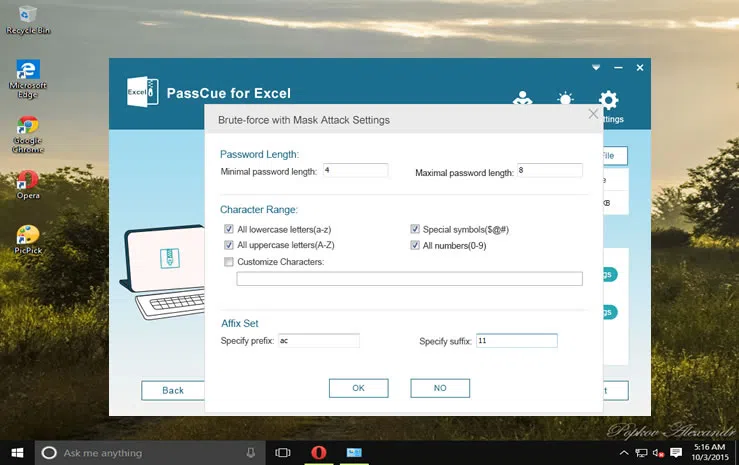Click the Specify prefix input field
739x465 pixels.
click(x=319, y=341)
